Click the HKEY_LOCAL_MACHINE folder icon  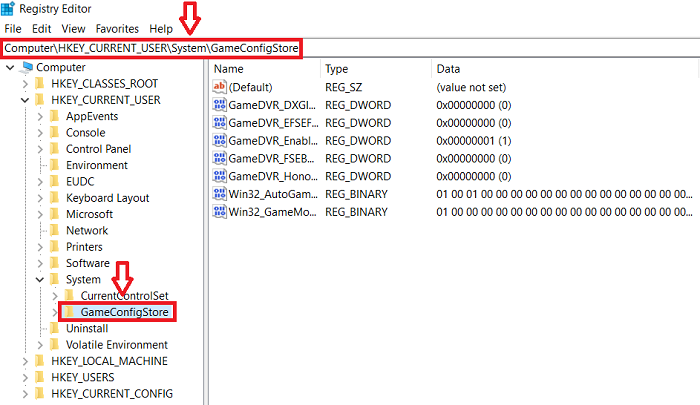click(40, 361)
